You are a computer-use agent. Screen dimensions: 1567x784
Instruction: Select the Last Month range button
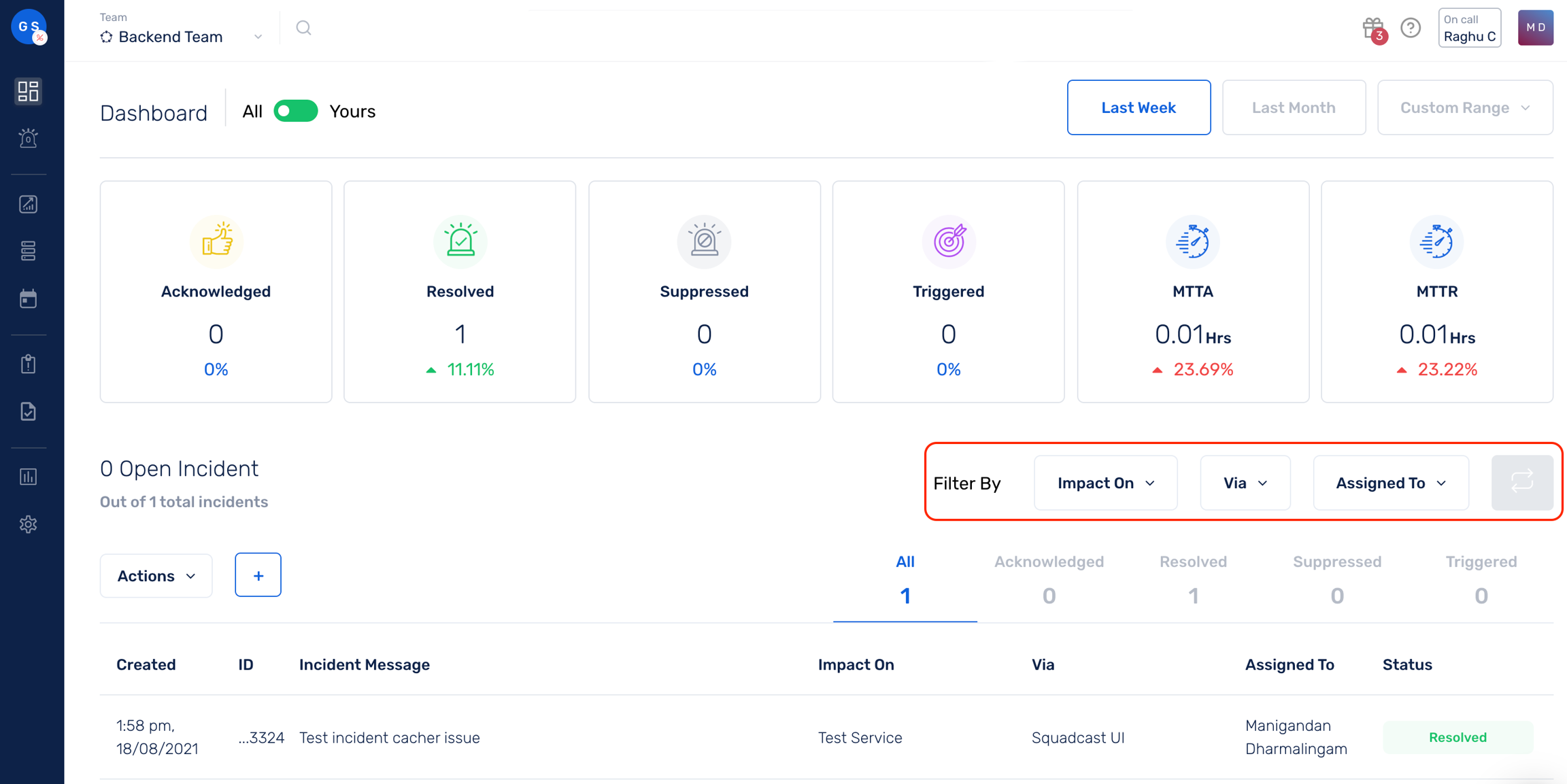coord(1294,107)
